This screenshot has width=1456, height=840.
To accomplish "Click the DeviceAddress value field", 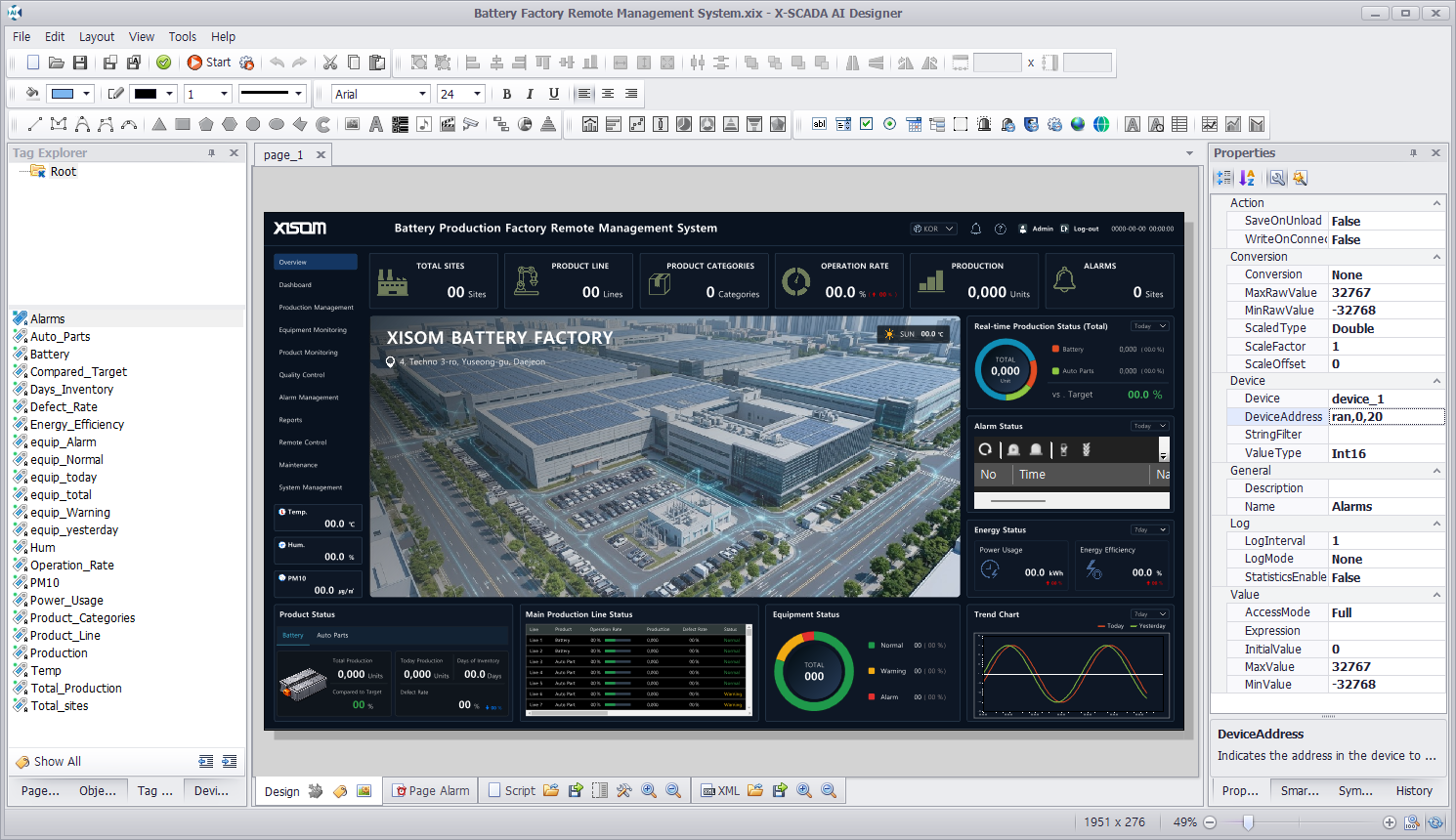I will (1387, 416).
